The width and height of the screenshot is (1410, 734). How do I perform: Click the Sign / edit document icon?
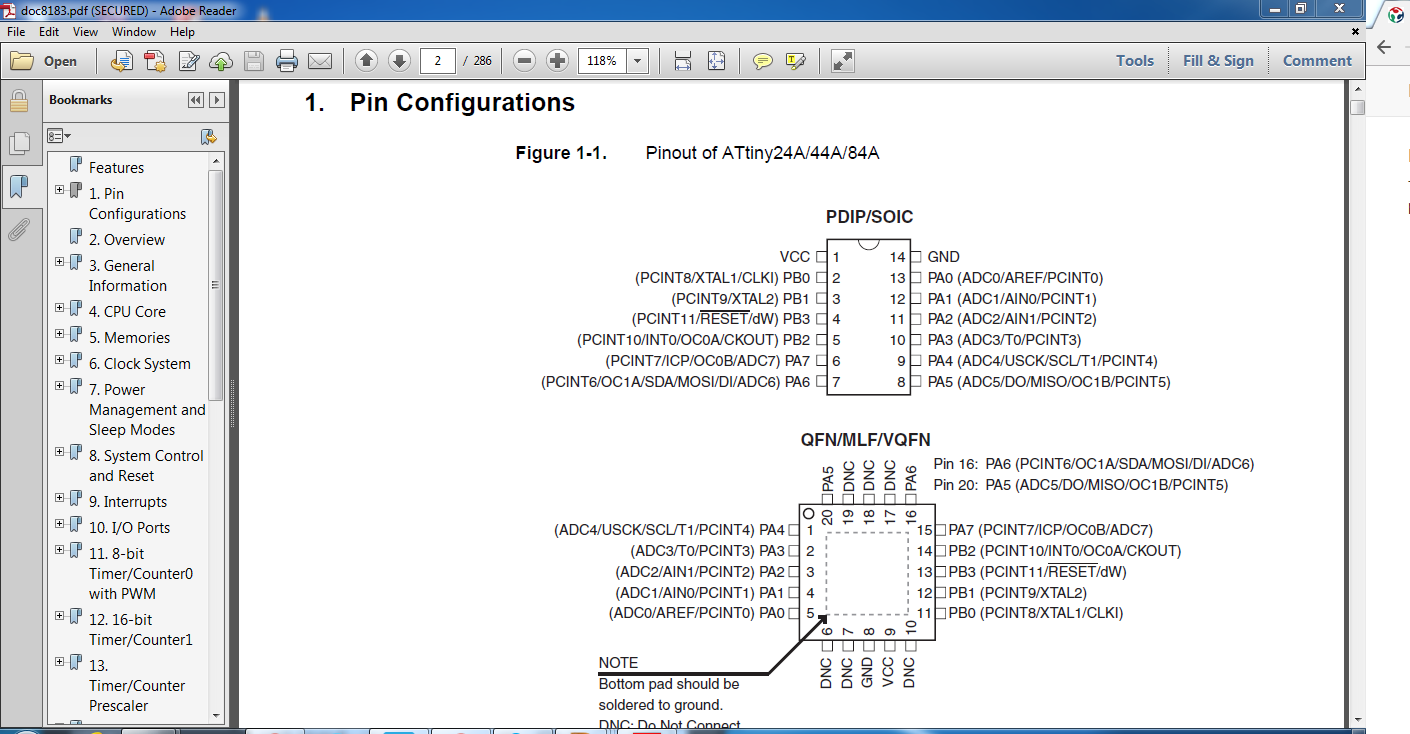188,61
